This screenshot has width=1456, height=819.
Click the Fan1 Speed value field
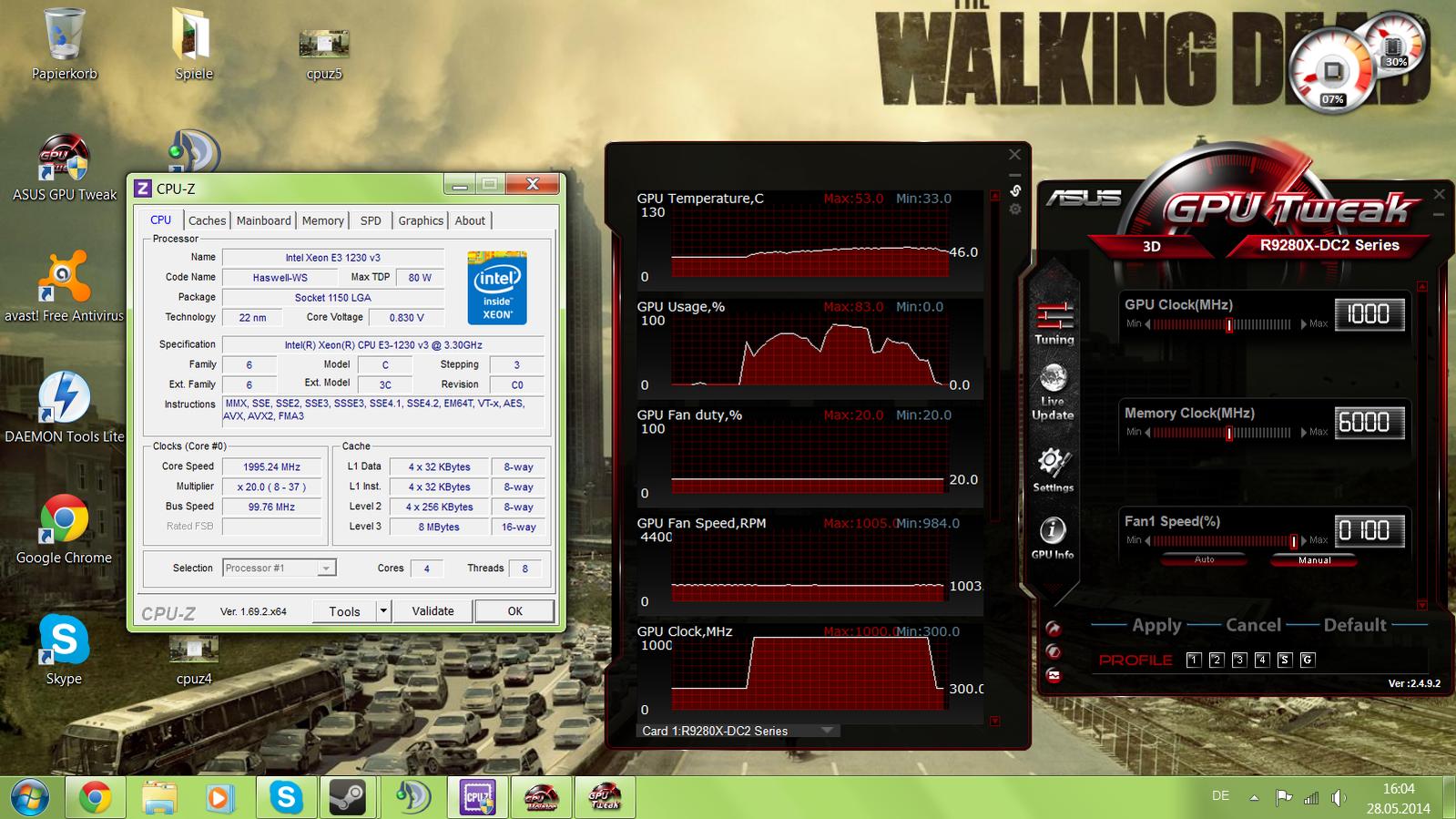(1369, 531)
